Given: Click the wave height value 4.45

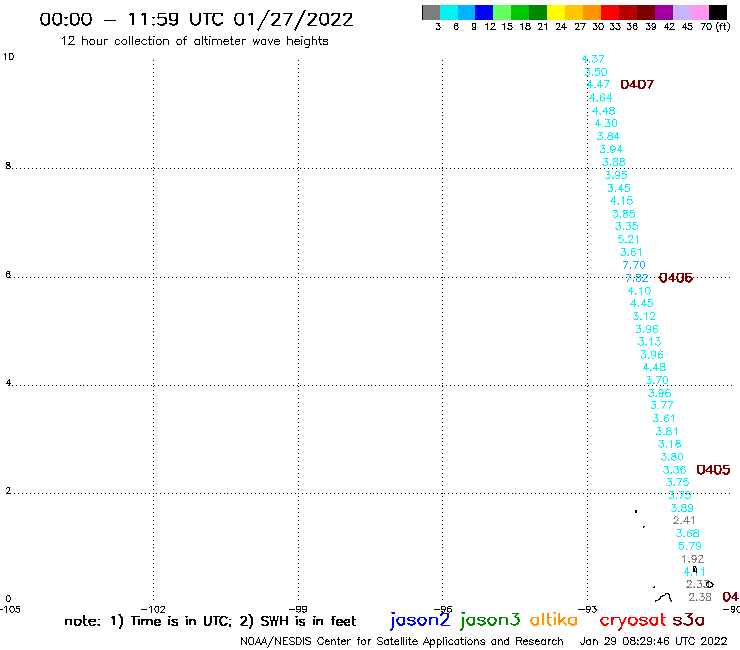Looking at the screenshot, I should tap(642, 303).
